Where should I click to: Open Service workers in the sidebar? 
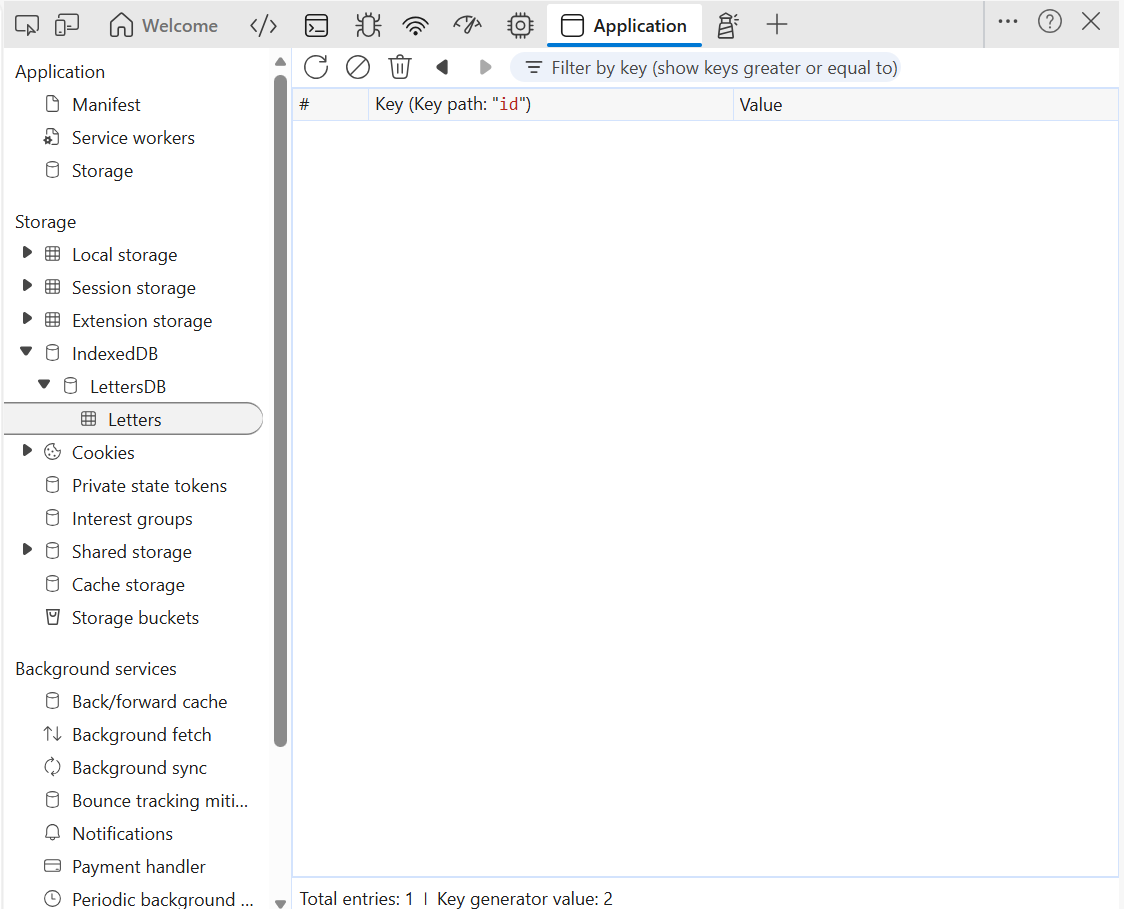[x=133, y=138]
